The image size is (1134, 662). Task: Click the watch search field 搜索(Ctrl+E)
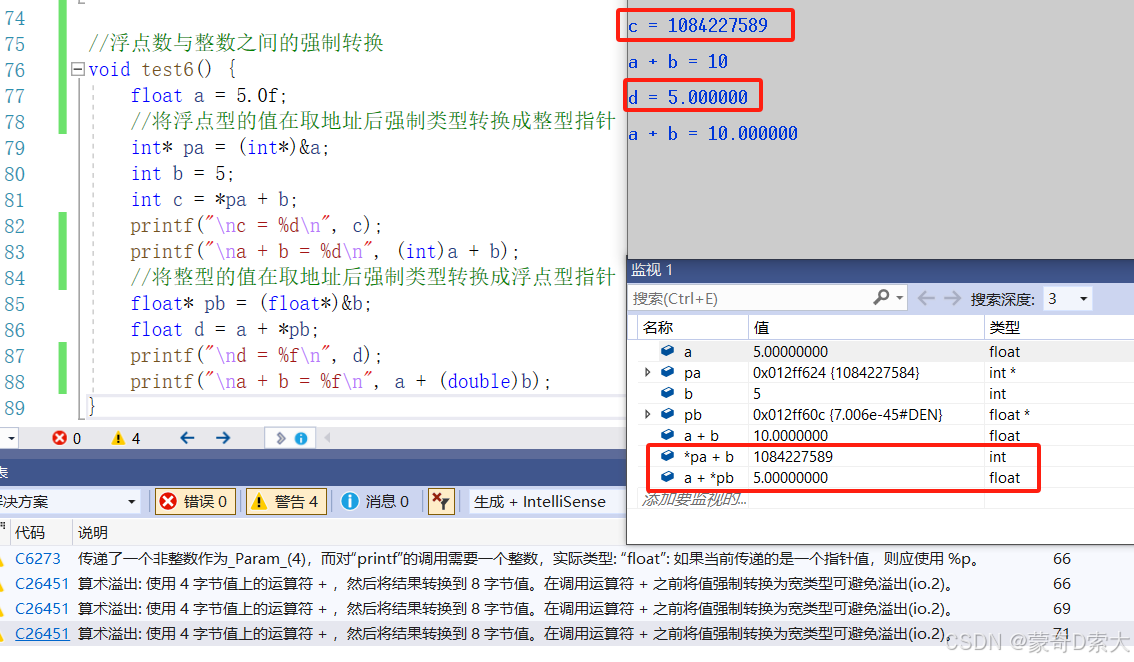pyautogui.click(x=749, y=298)
